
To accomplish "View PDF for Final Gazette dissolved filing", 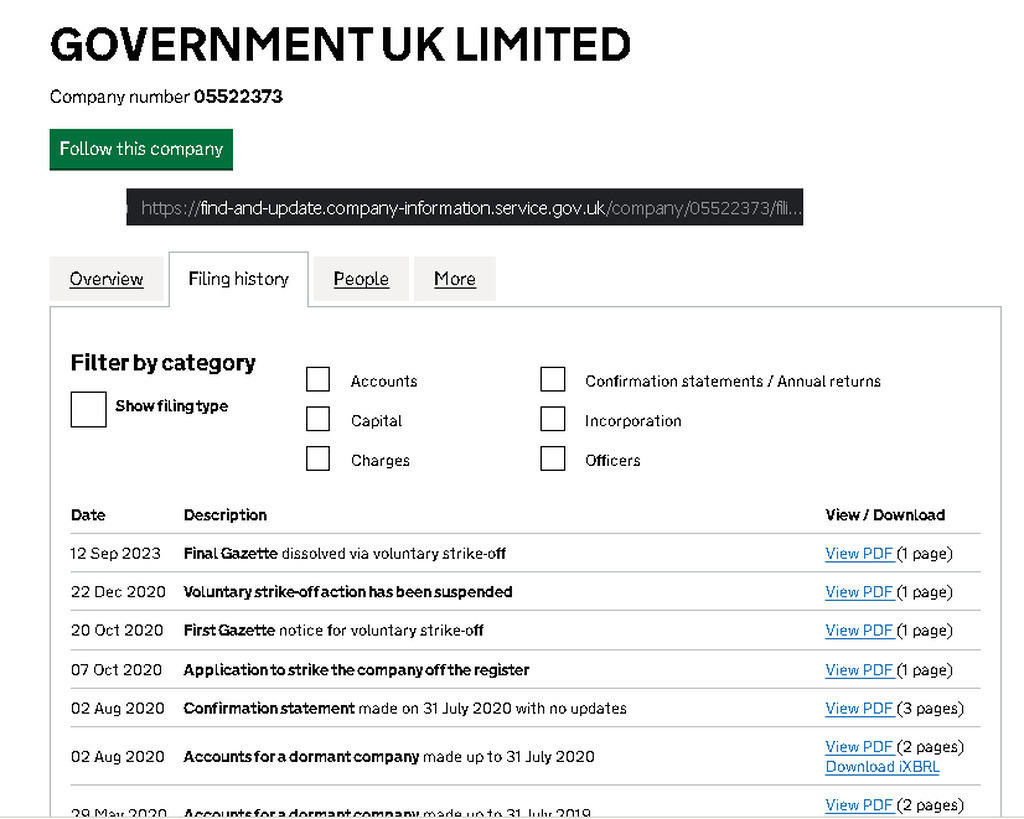I will point(858,553).
